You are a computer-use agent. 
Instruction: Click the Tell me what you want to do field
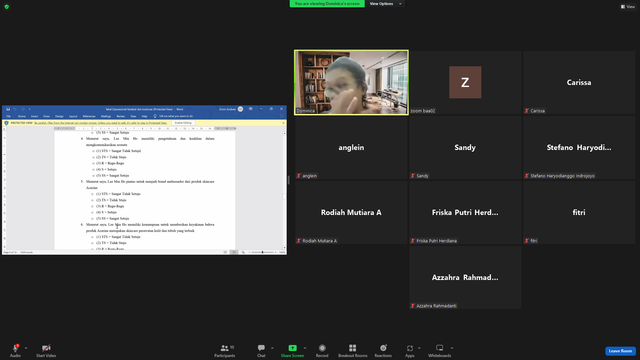pos(176,116)
